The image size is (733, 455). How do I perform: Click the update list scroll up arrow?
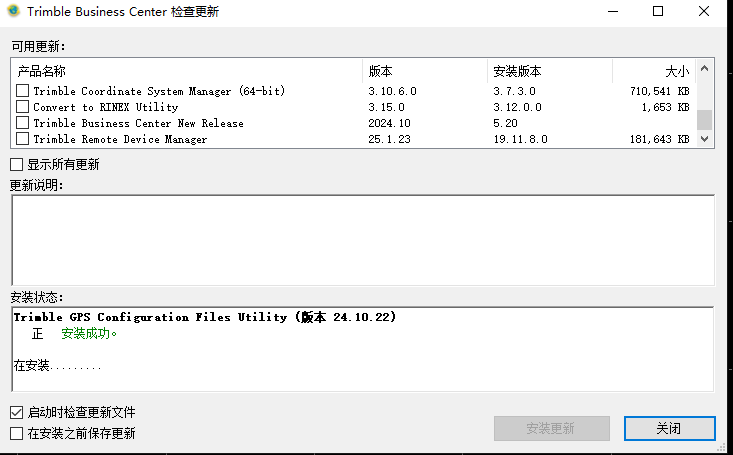click(x=704, y=69)
